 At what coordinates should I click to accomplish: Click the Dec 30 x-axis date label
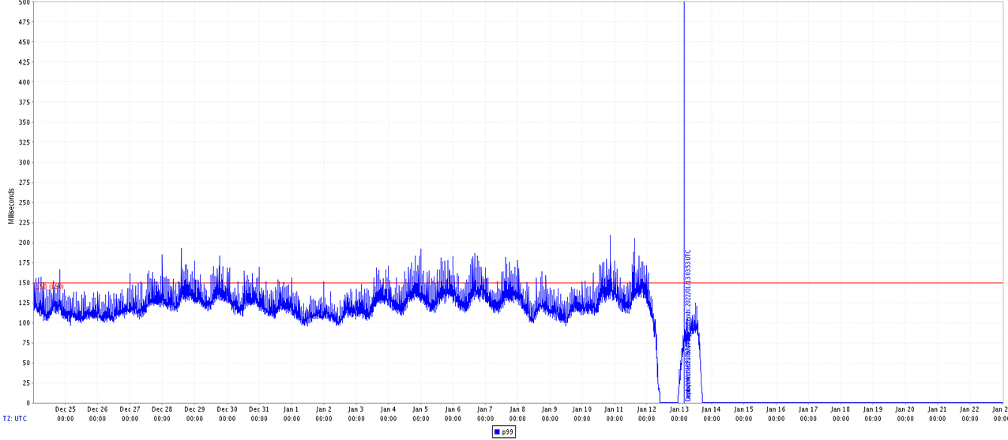point(227,409)
